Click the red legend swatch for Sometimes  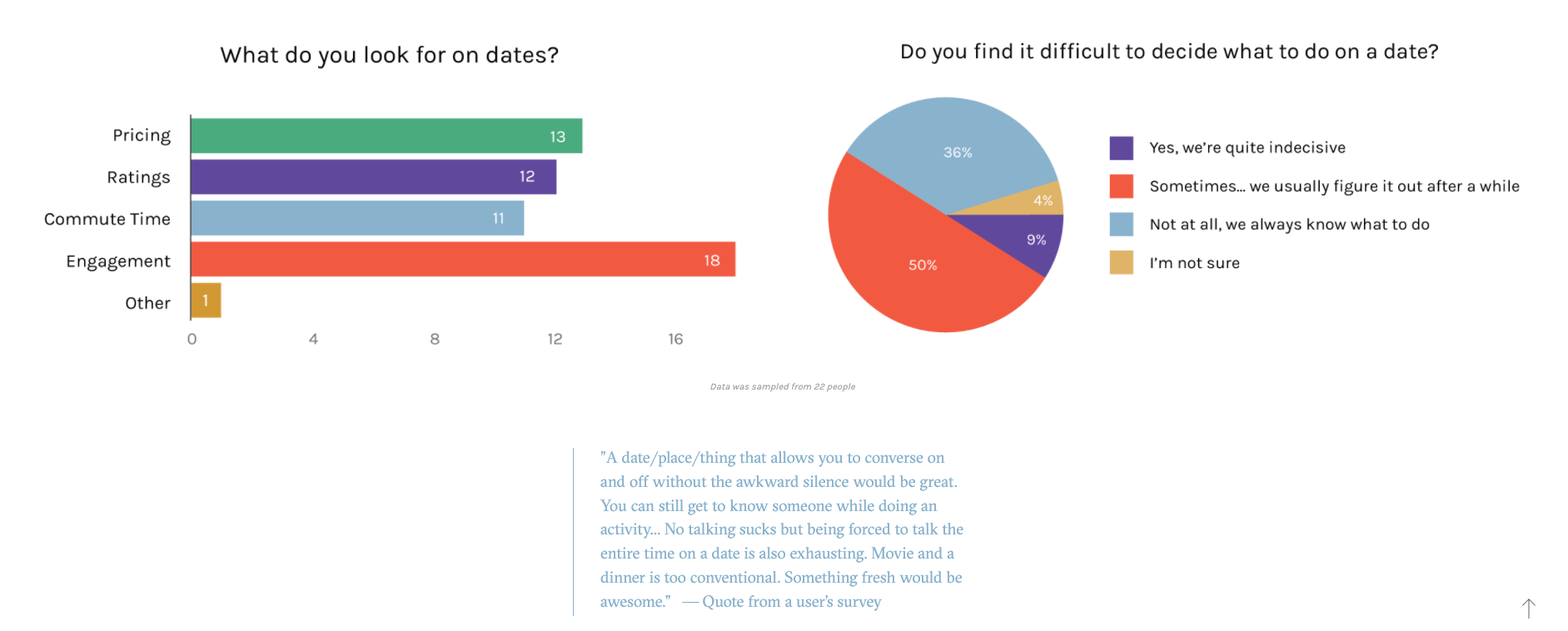(x=1121, y=186)
